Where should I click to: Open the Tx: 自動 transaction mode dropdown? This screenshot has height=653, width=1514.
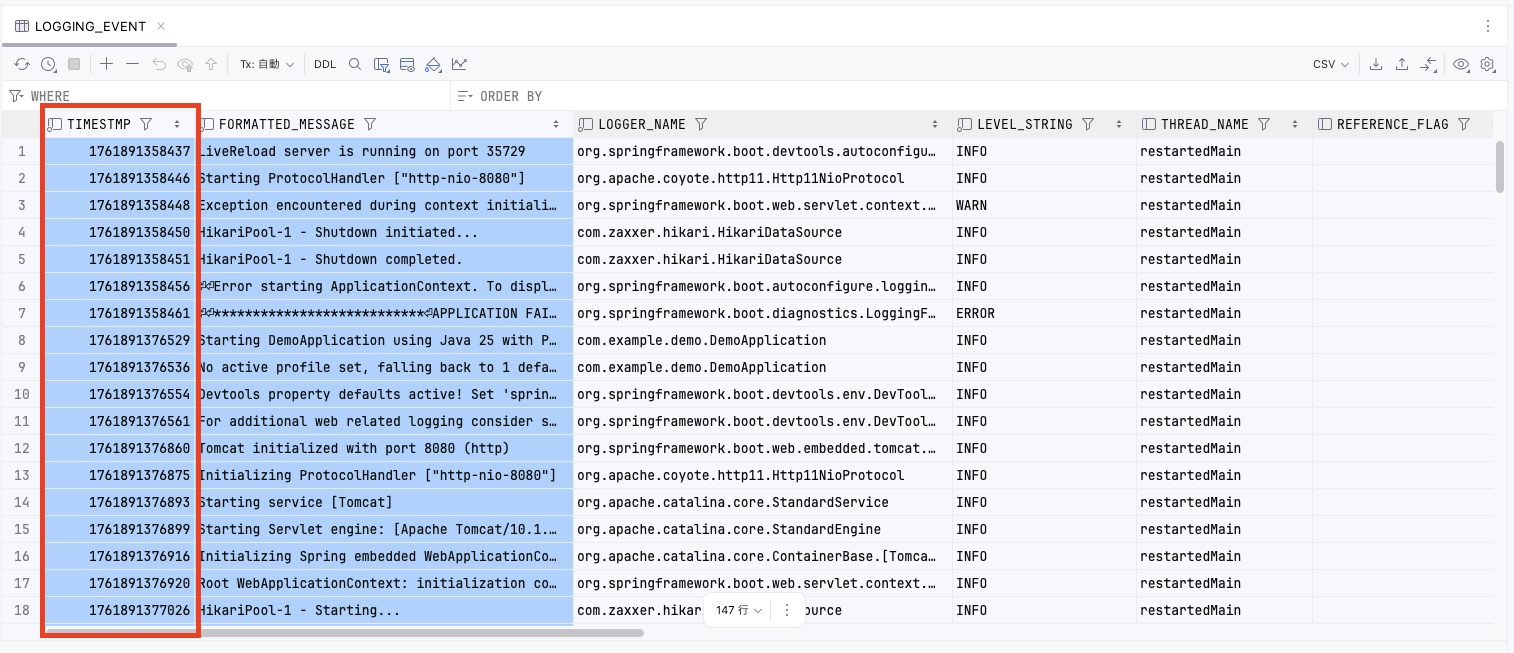266,63
